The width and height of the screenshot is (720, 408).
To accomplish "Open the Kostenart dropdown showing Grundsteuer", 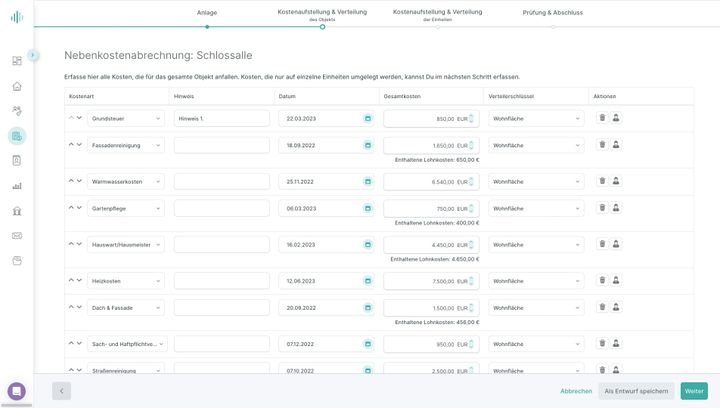I will pos(126,118).
